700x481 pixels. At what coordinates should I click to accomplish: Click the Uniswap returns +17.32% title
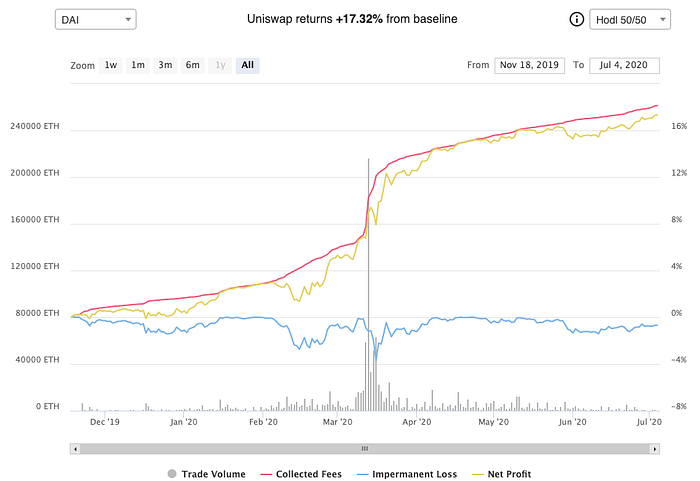pos(352,19)
